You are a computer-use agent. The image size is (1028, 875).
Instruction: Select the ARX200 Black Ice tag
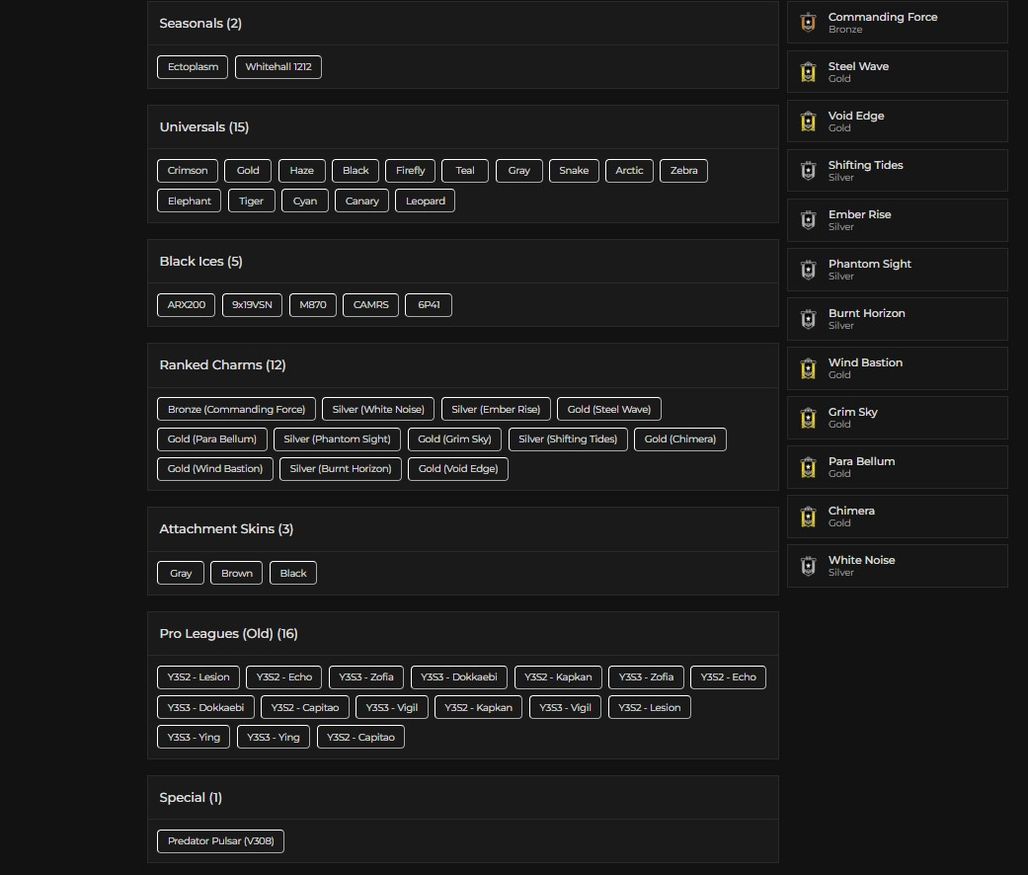[x=186, y=305]
